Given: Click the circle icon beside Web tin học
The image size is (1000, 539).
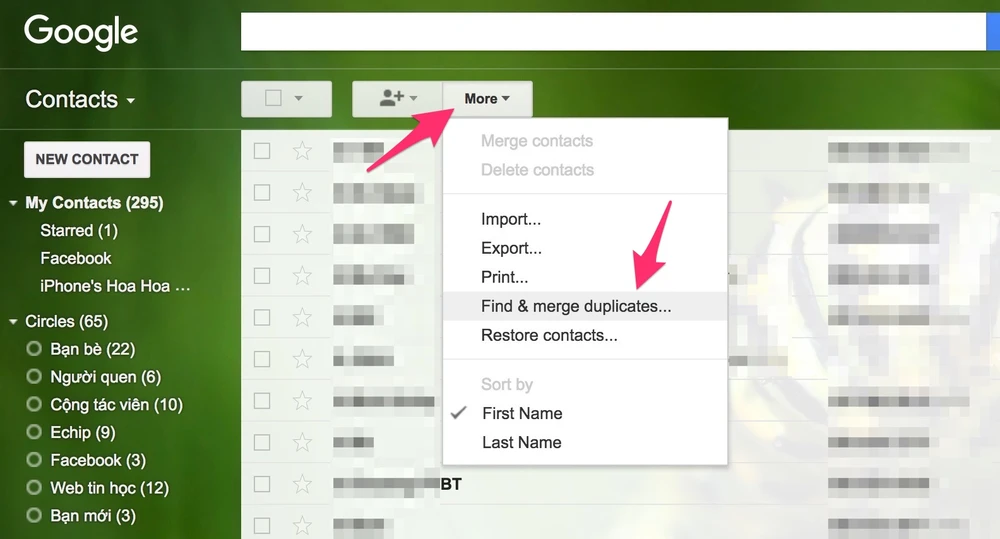Looking at the screenshot, I should pyautogui.click(x=34, y=488).
